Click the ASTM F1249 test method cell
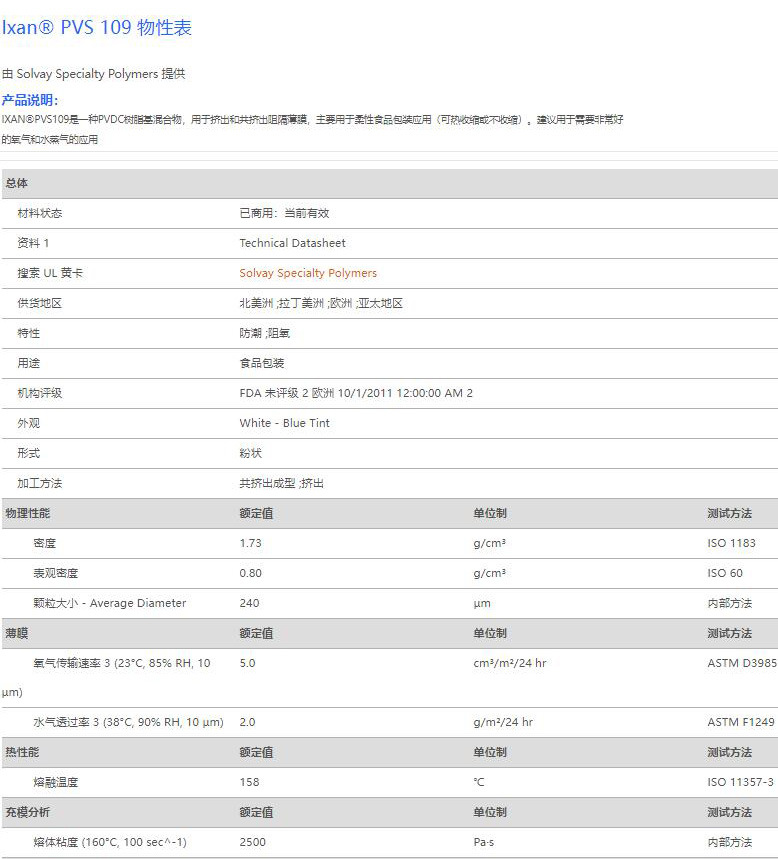Screen dimensions: 778x859 click(x=741, y=722)
